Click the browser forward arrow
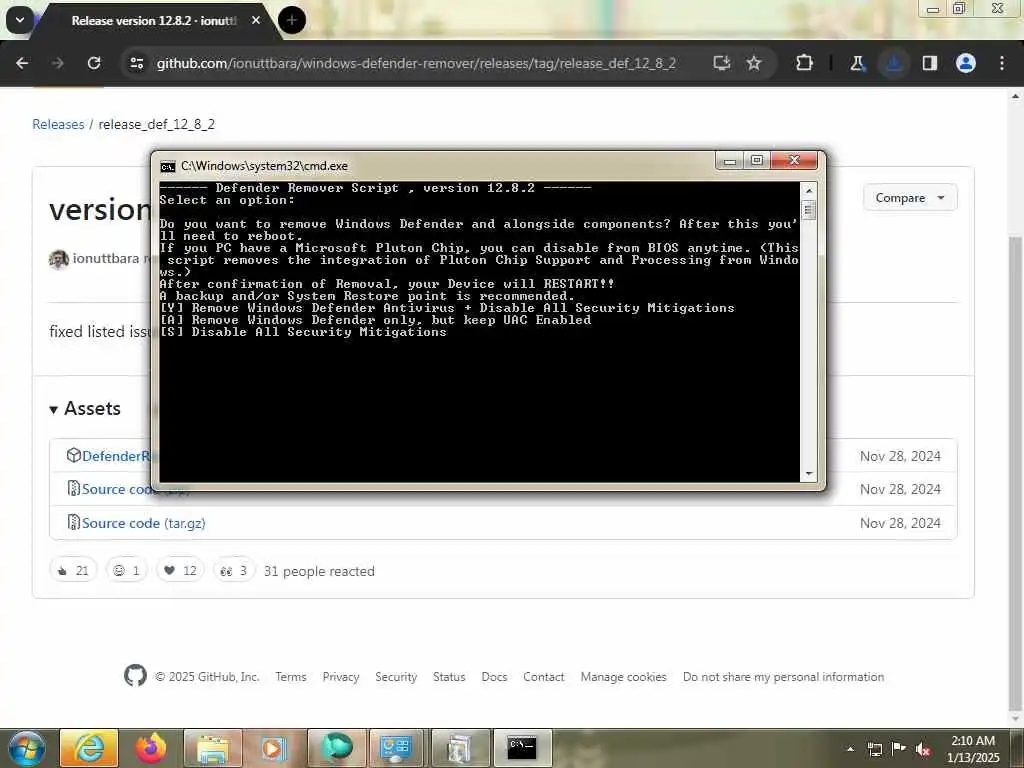Viewport: 1024px width, 768px height. 58,63
